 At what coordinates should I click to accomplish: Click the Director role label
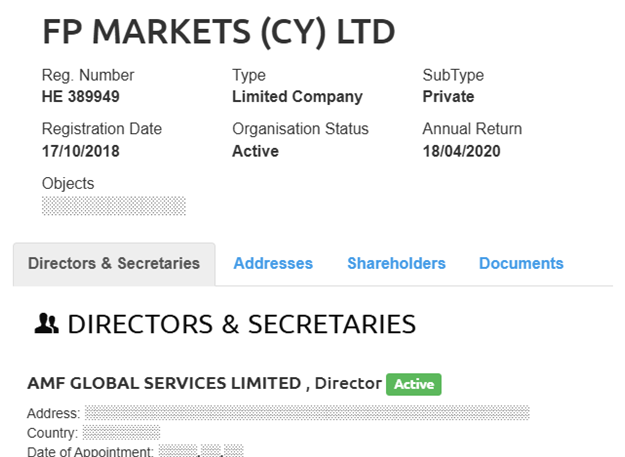pyautogui.click(x=348, y=383)
